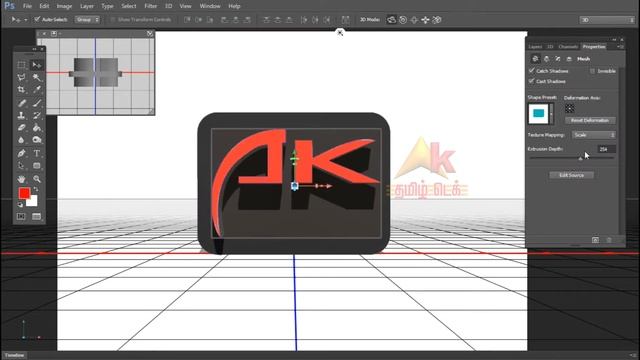Toggle Quick Mask mode

(x=21, y=216)
